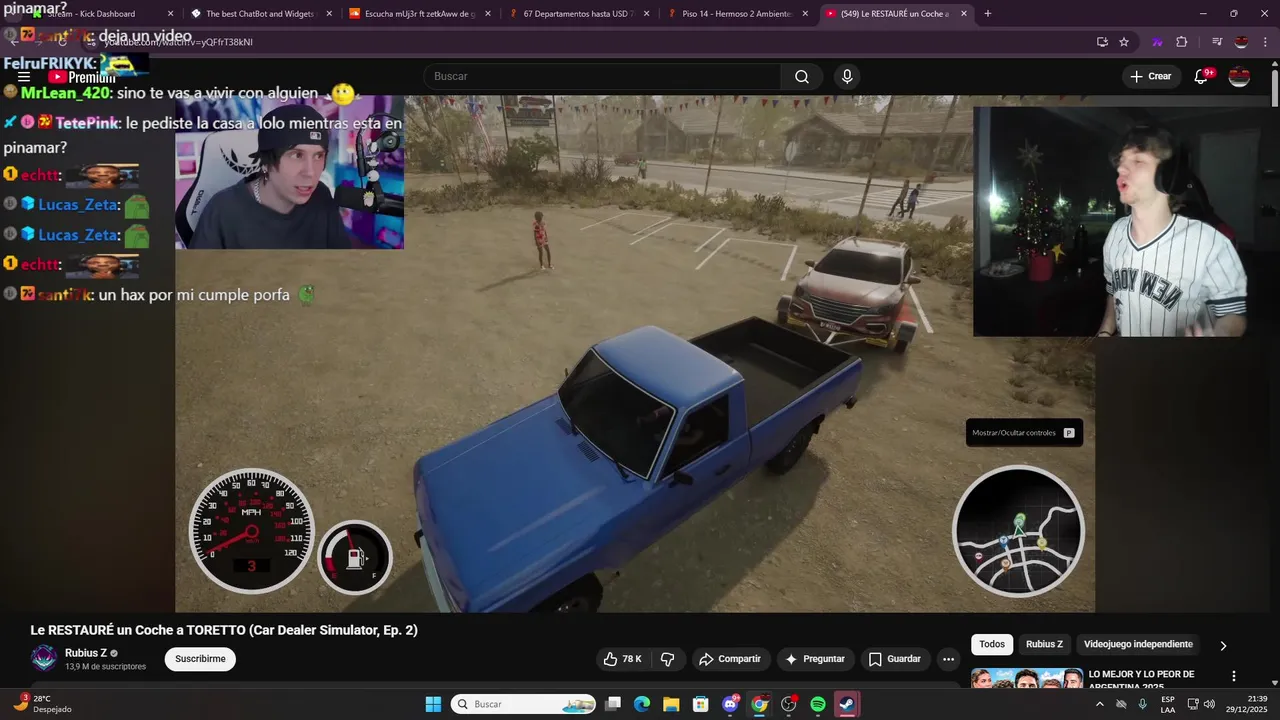Open the ESP LAA language selector
This screenshot has width=1280, height=720.
pyautogui.click(x=1168, y=704)
